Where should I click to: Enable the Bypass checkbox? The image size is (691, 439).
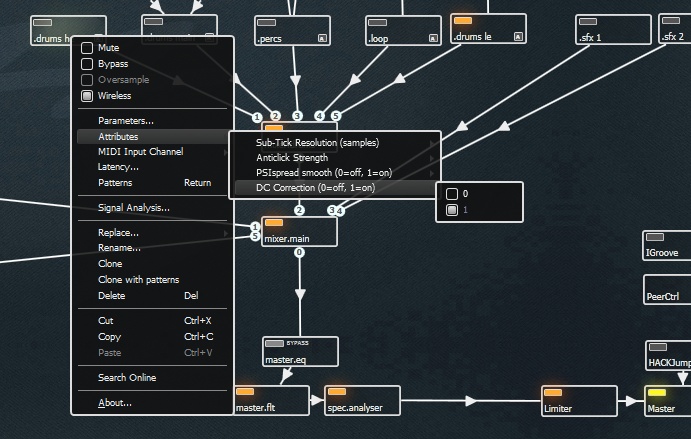(x=87, y=63)
